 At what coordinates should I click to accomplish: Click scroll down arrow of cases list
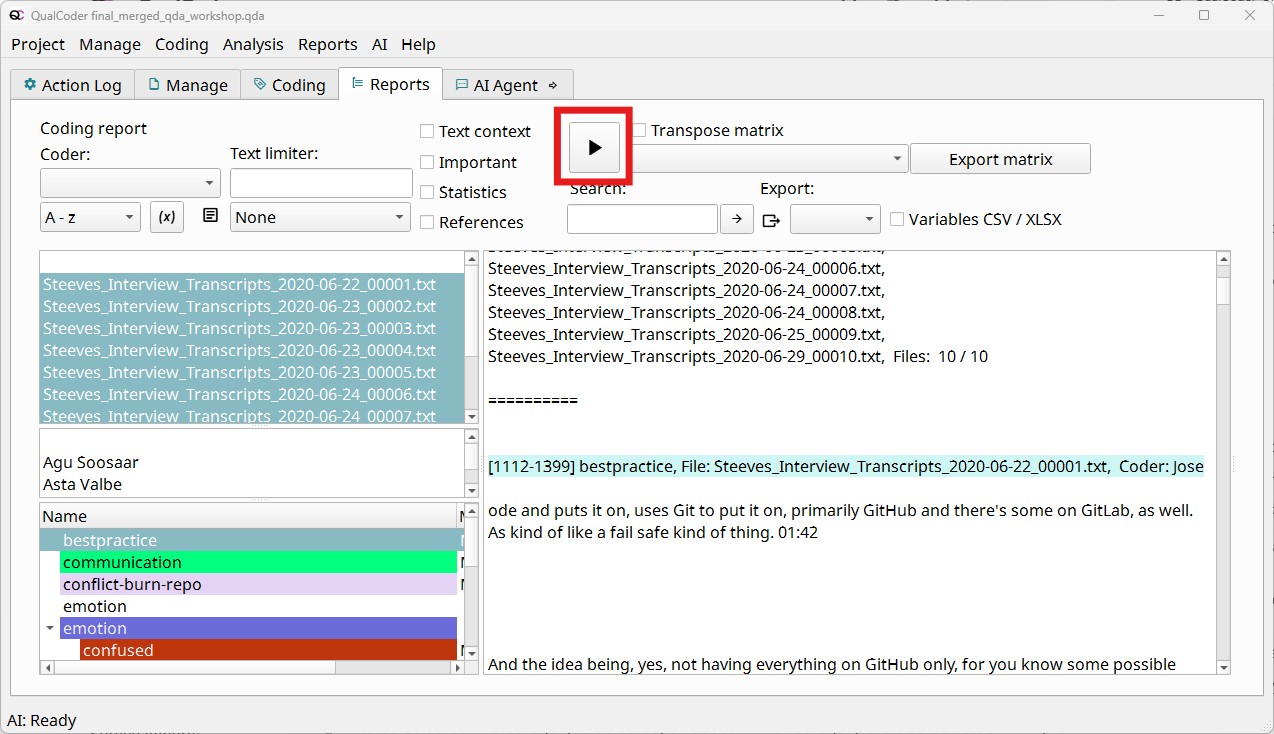tap(471, 489)
